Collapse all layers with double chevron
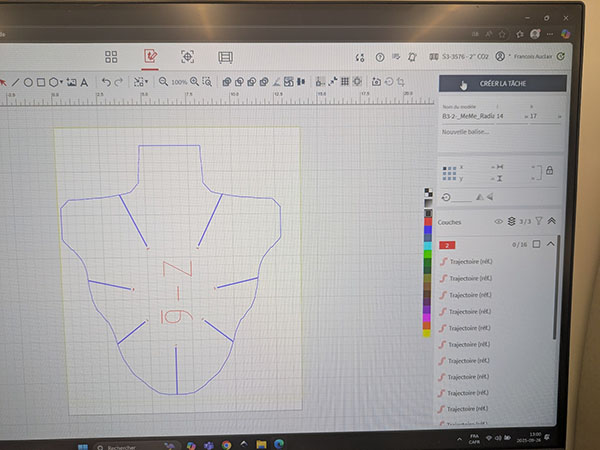This screenshot has width=600, height=450. pyautogui.click(x=550, y=222)
